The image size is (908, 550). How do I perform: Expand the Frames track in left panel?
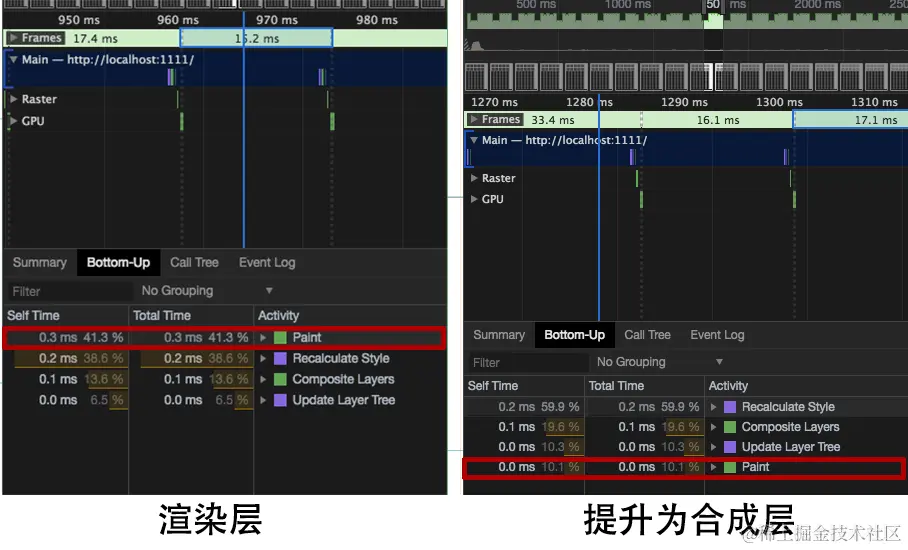(x=13, y=38)
